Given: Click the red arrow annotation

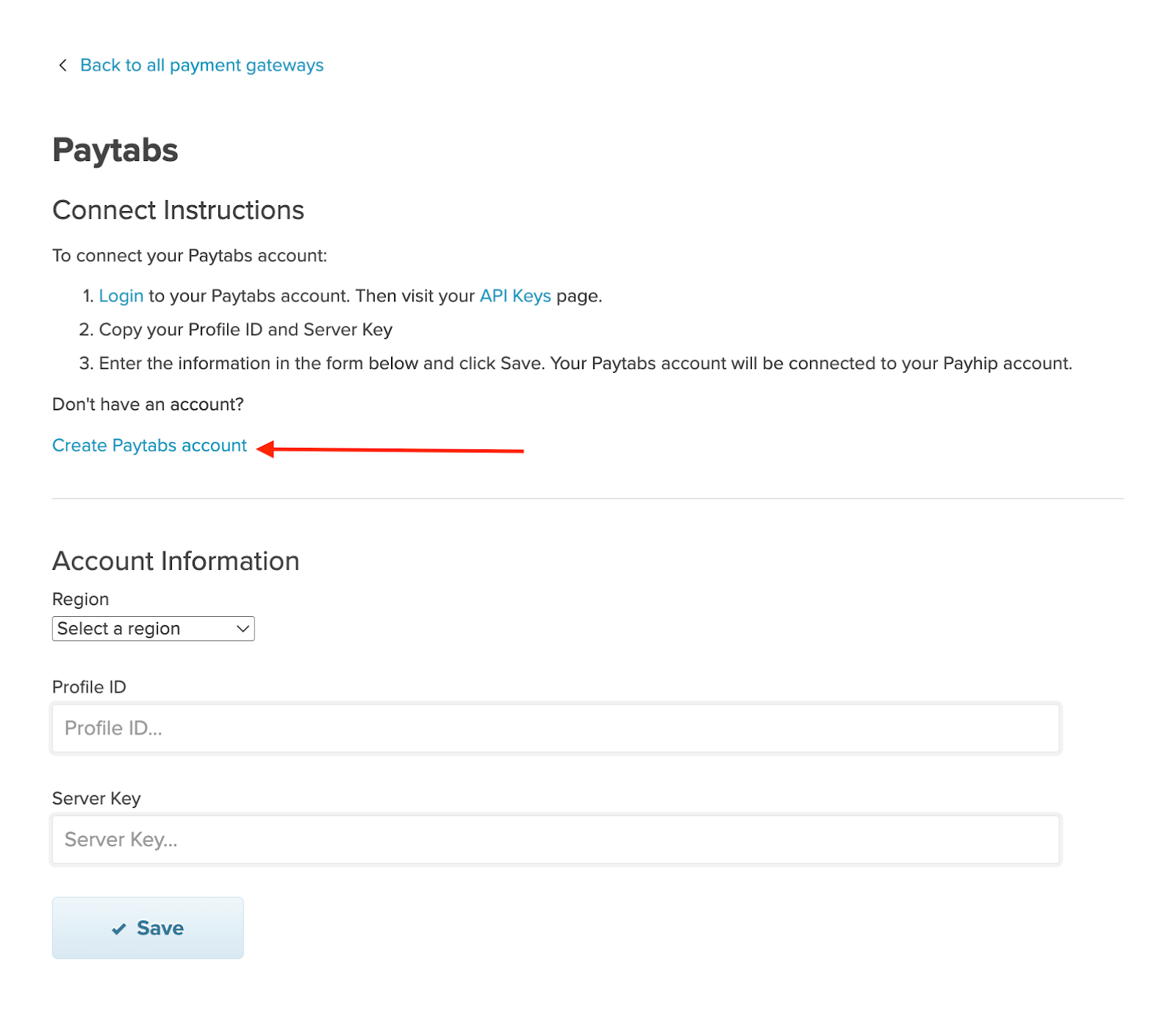Looking at the screenshot, I should [x=390, y=449].
